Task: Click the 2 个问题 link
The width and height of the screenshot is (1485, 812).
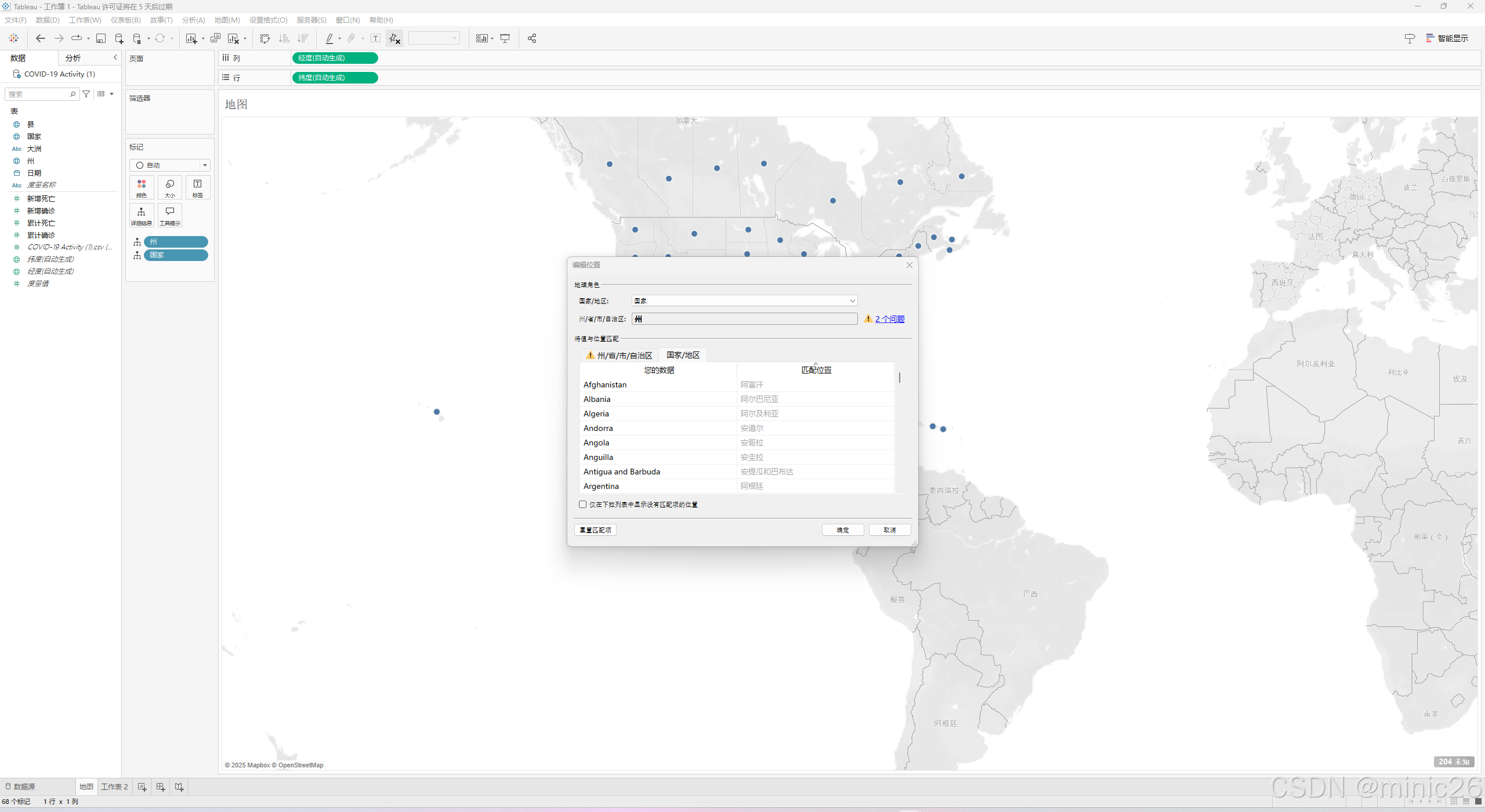Action: tap(889, 319)
